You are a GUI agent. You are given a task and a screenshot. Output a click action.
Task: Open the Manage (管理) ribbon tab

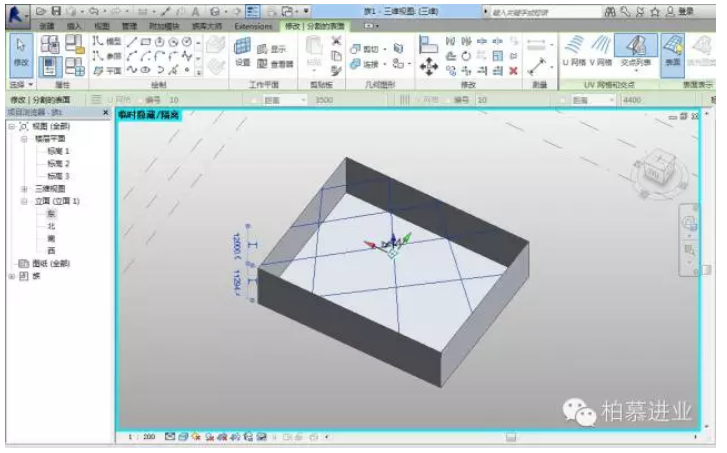pyautogui.click(x=129, y=26)
